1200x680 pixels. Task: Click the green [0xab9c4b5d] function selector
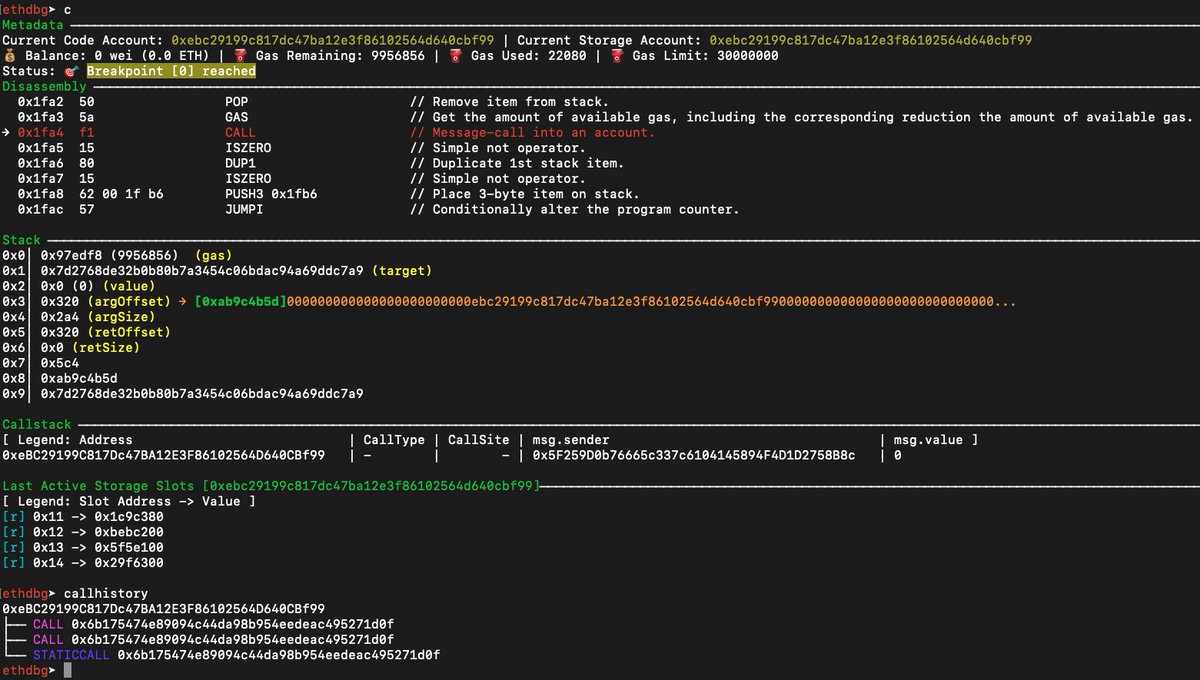pyautogui.click(x=241, y=302)
